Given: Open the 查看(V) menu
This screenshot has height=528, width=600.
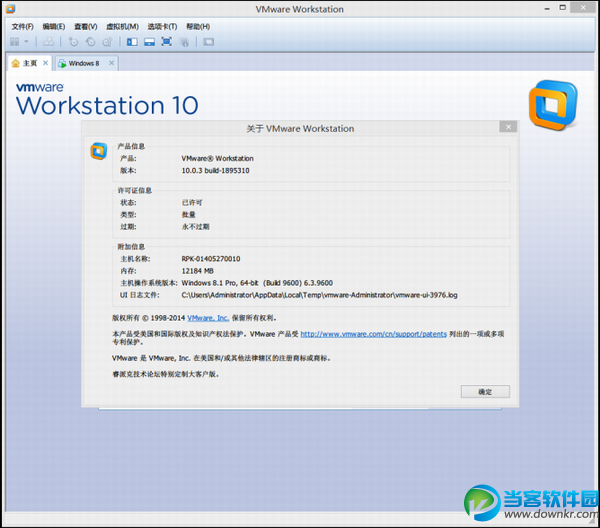Looking at the screenshot, I should click(86, 26).
